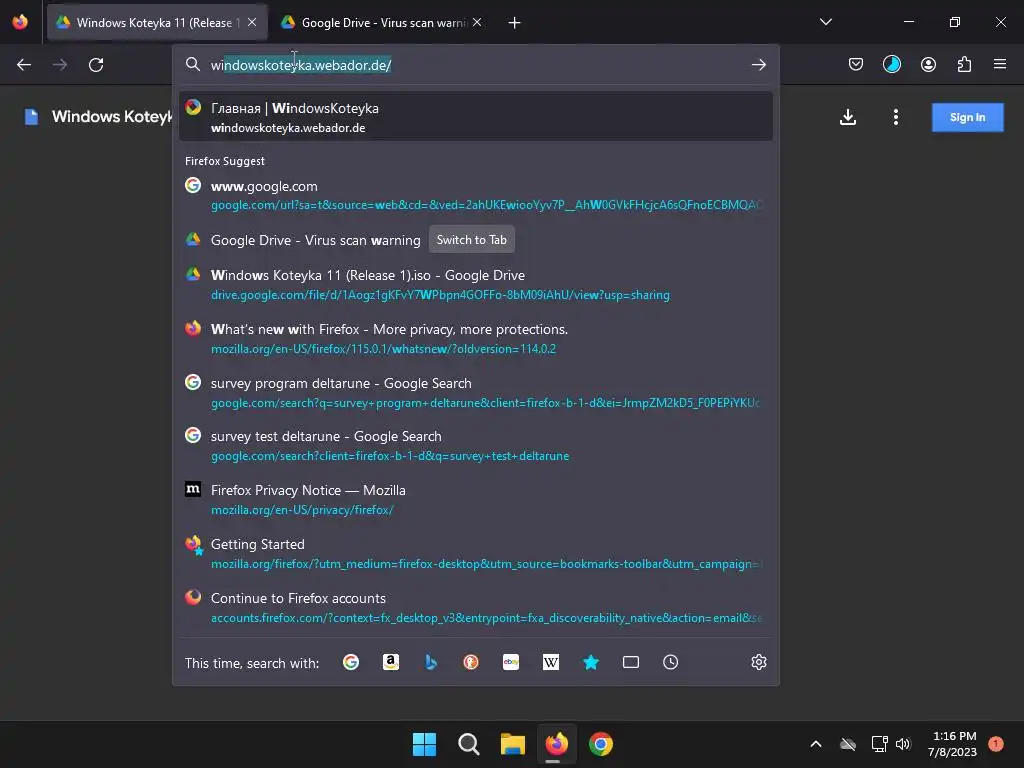Image resolution: width=1024 pixels, height=768 pixels.
Task: Click the blue Sign in button
Action: (967, 118)
